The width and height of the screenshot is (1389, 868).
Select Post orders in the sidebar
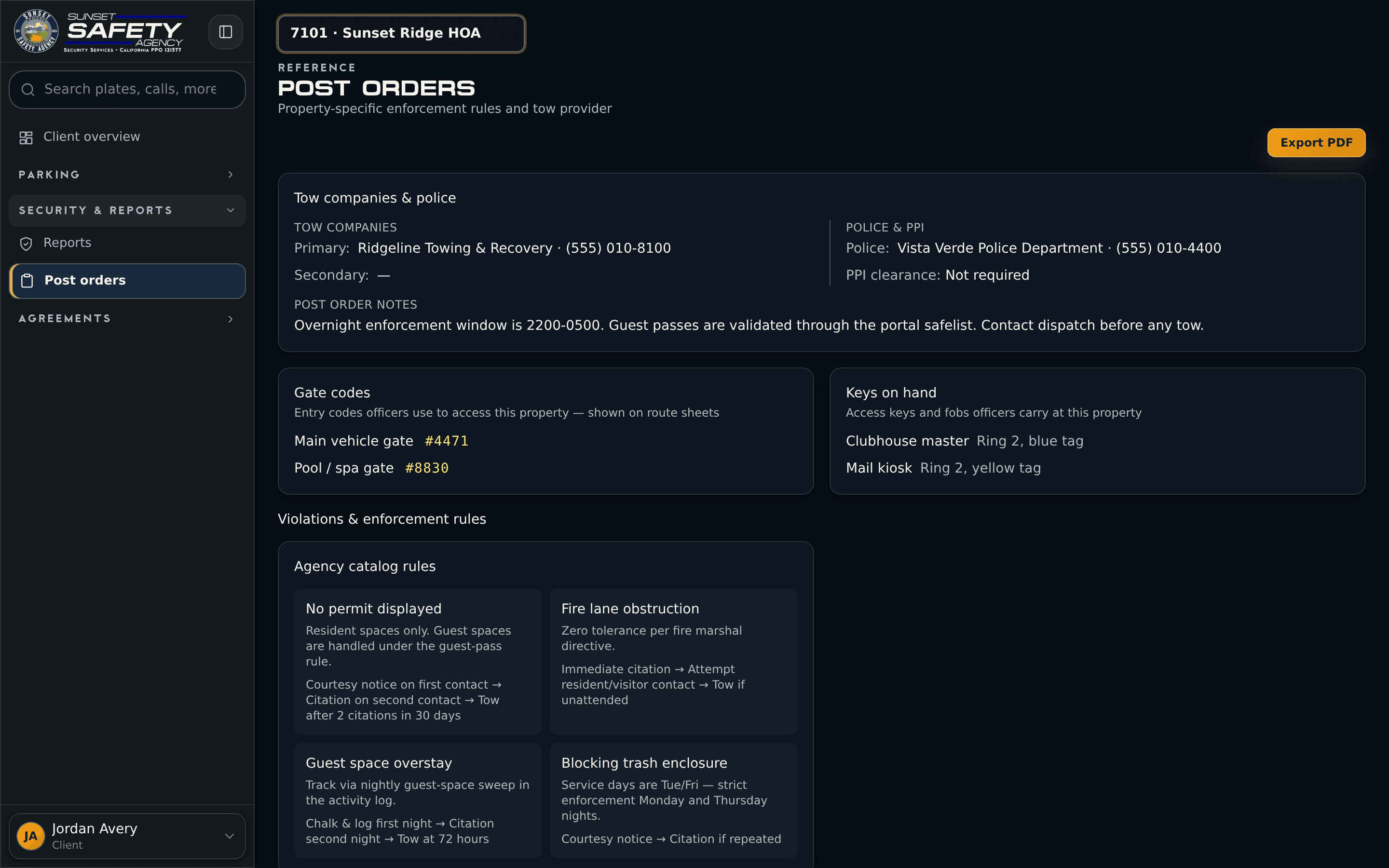pyautogui.click(x=127, y=281)
